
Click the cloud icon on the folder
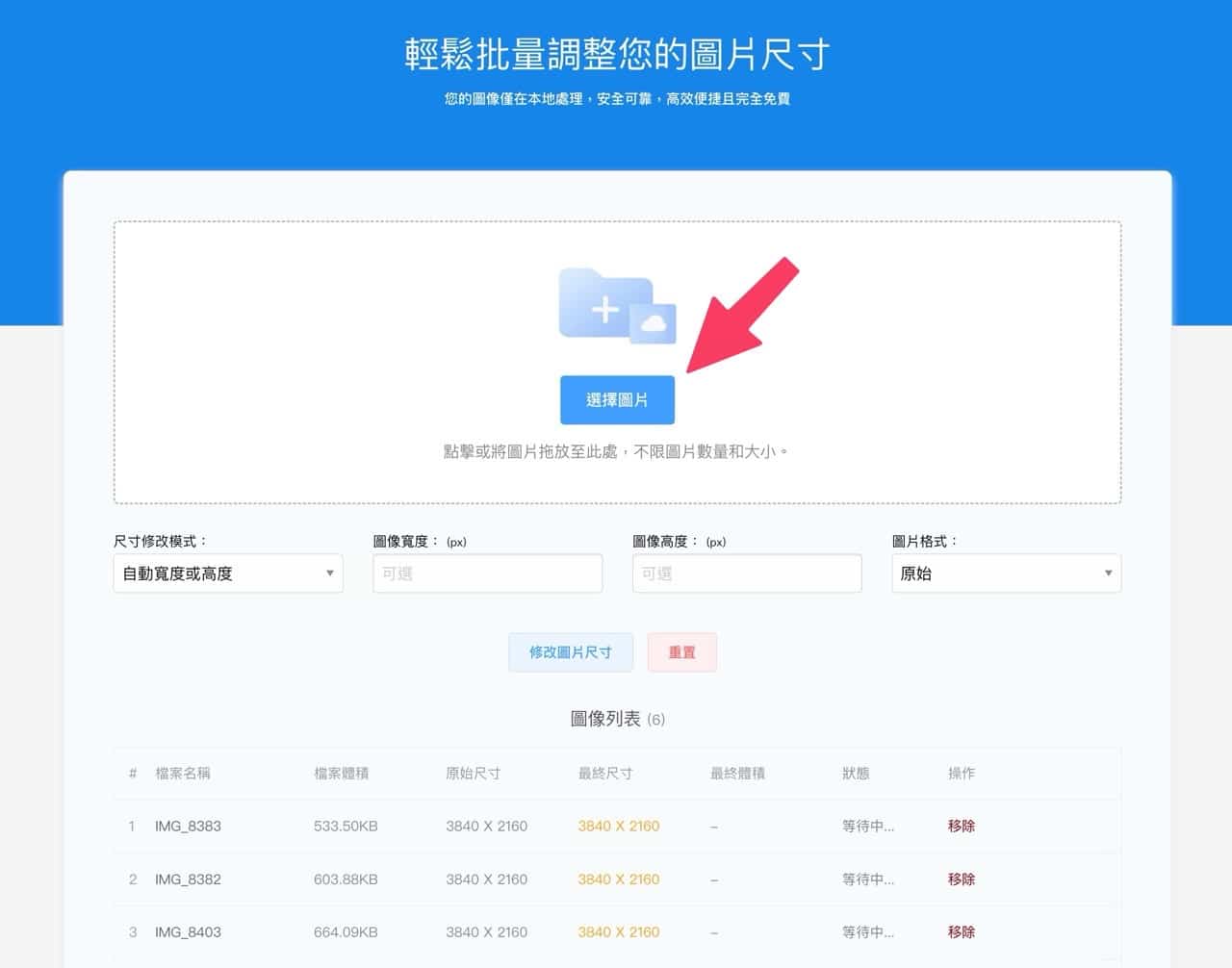click(x=654, y=324)
